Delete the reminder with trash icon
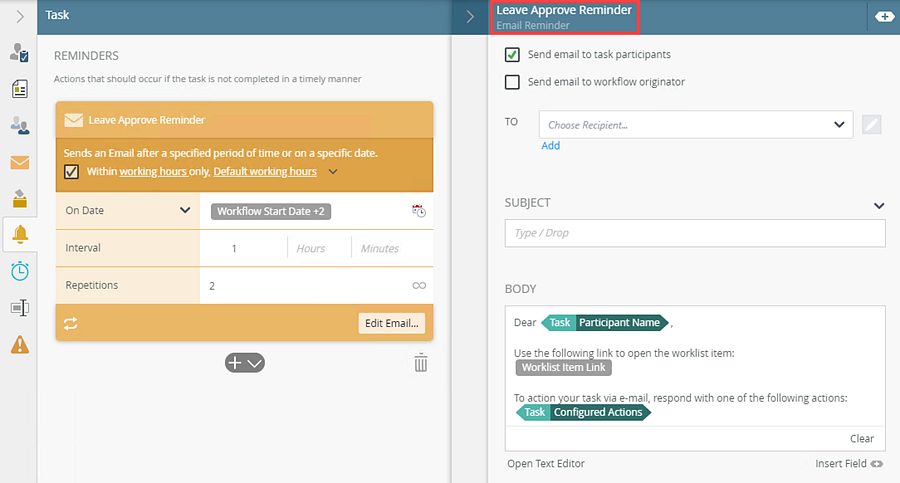900x483 pixels. (421, 363)
